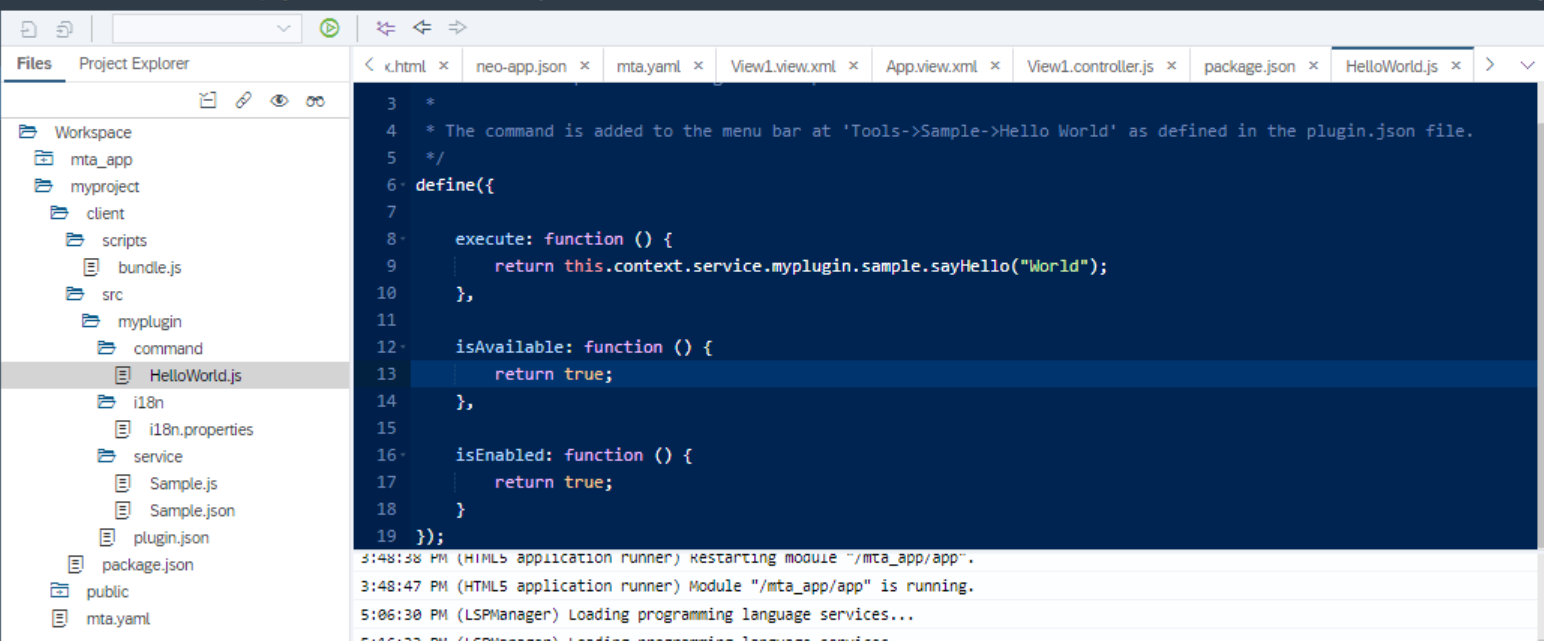This screenshot has width=1544, height=641.
Task: Close the package.json tab
Action: pos(1313,66)
